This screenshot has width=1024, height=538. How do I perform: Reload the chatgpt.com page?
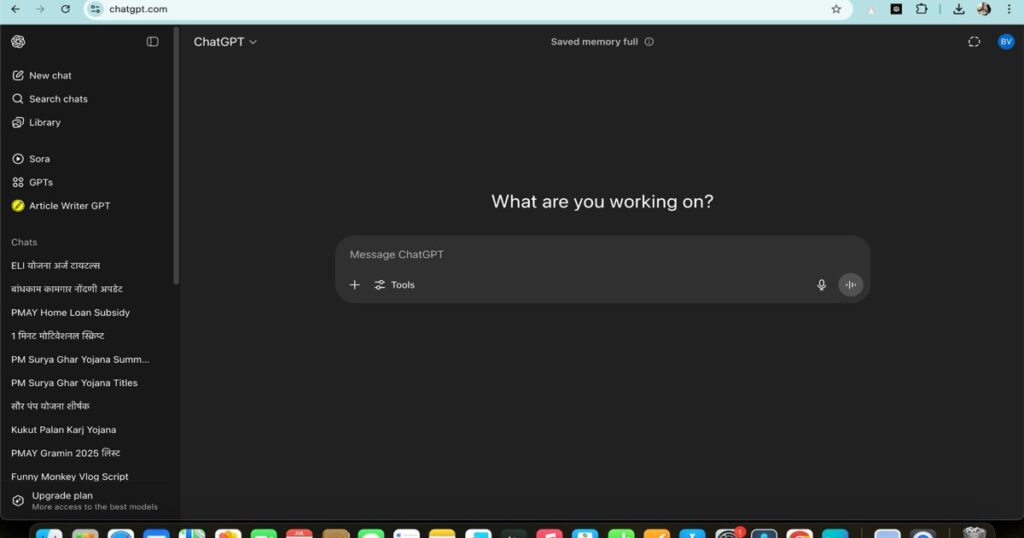pos(65,9)
